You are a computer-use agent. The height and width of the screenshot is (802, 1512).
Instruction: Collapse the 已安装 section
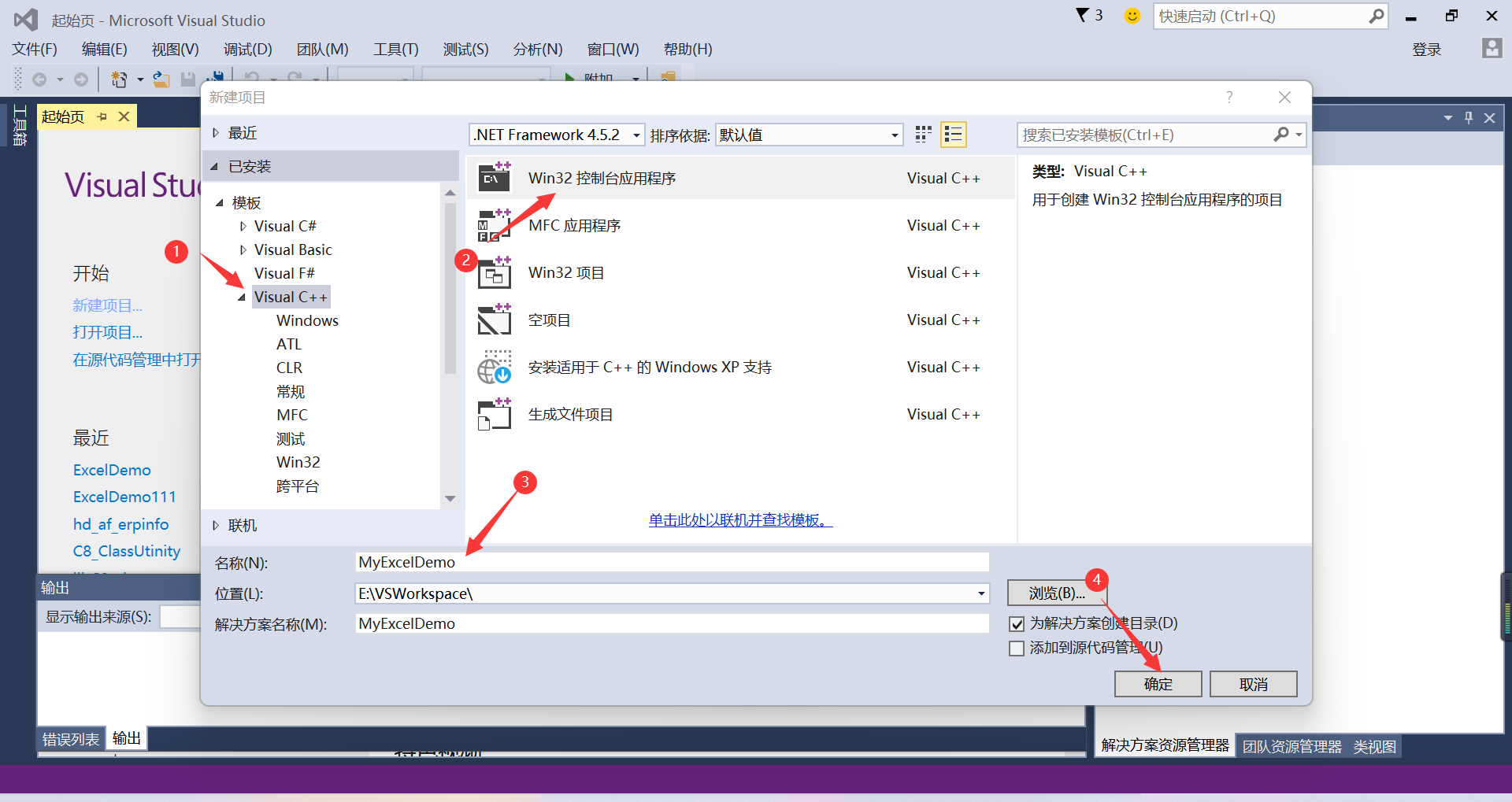[214, 166]
